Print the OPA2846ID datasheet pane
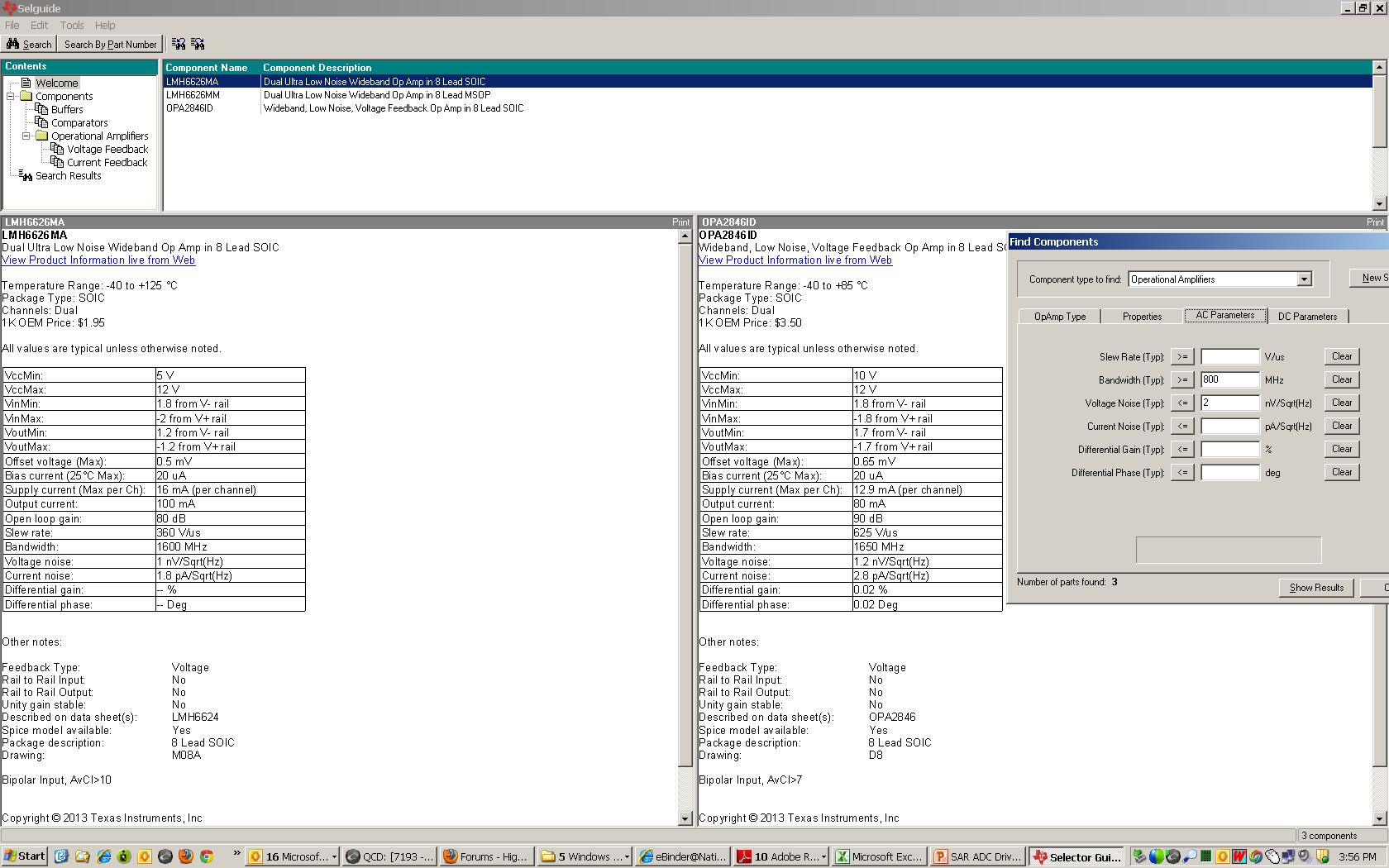Image resolution: width=1389 pixels, height=868 pixels. click(1375, 222)
